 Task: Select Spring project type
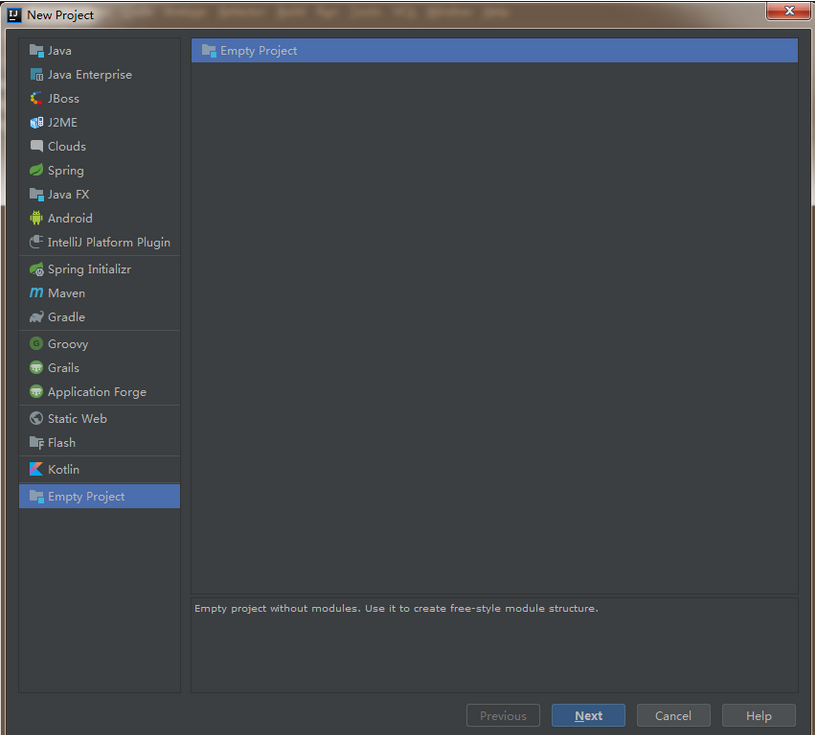(x=99, y=170)
